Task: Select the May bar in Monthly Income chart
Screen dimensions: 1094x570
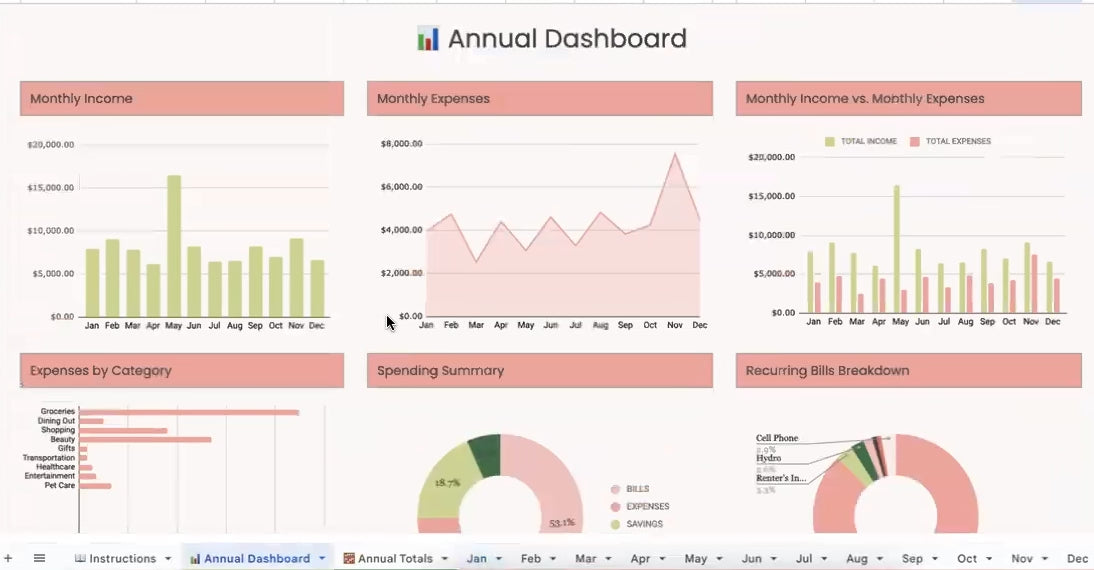Action: pos(173,245)
